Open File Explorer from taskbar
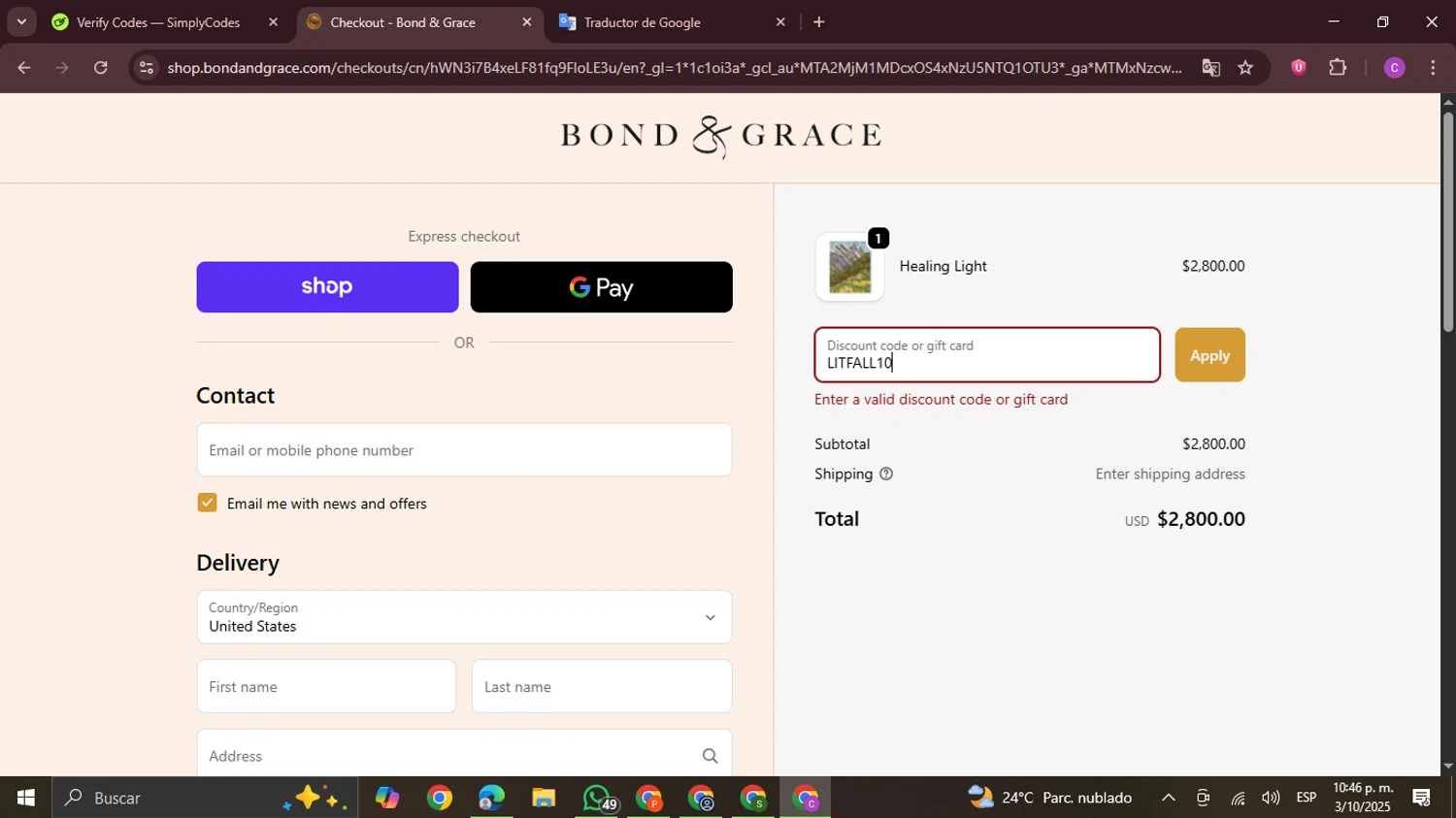The image size is (1456, 818). tap(544, 799)
